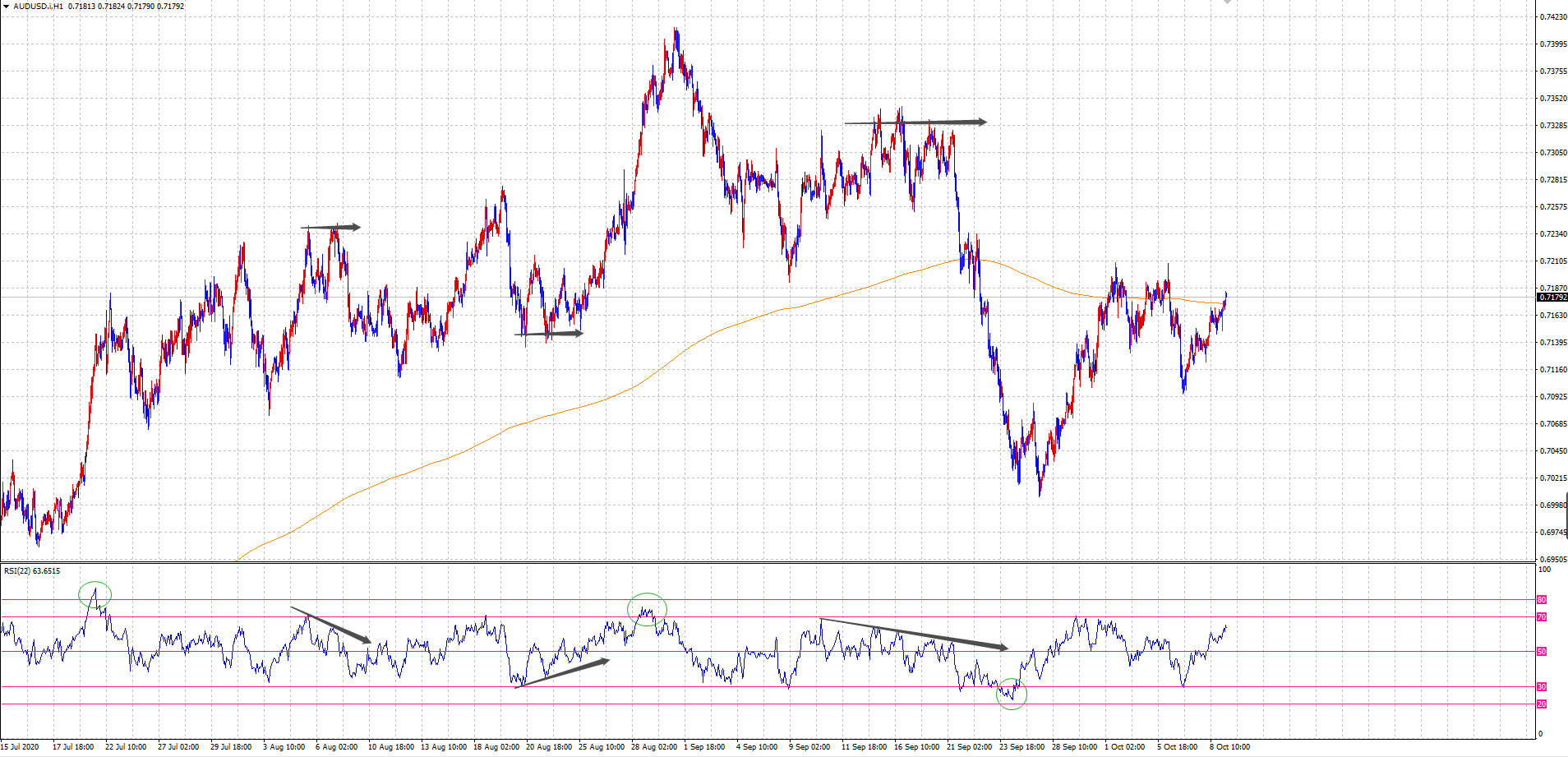Select the rising arrow in the RSI panel
Image resolution: width=1568 pixels, height=757 pixels.
[562, 673]
